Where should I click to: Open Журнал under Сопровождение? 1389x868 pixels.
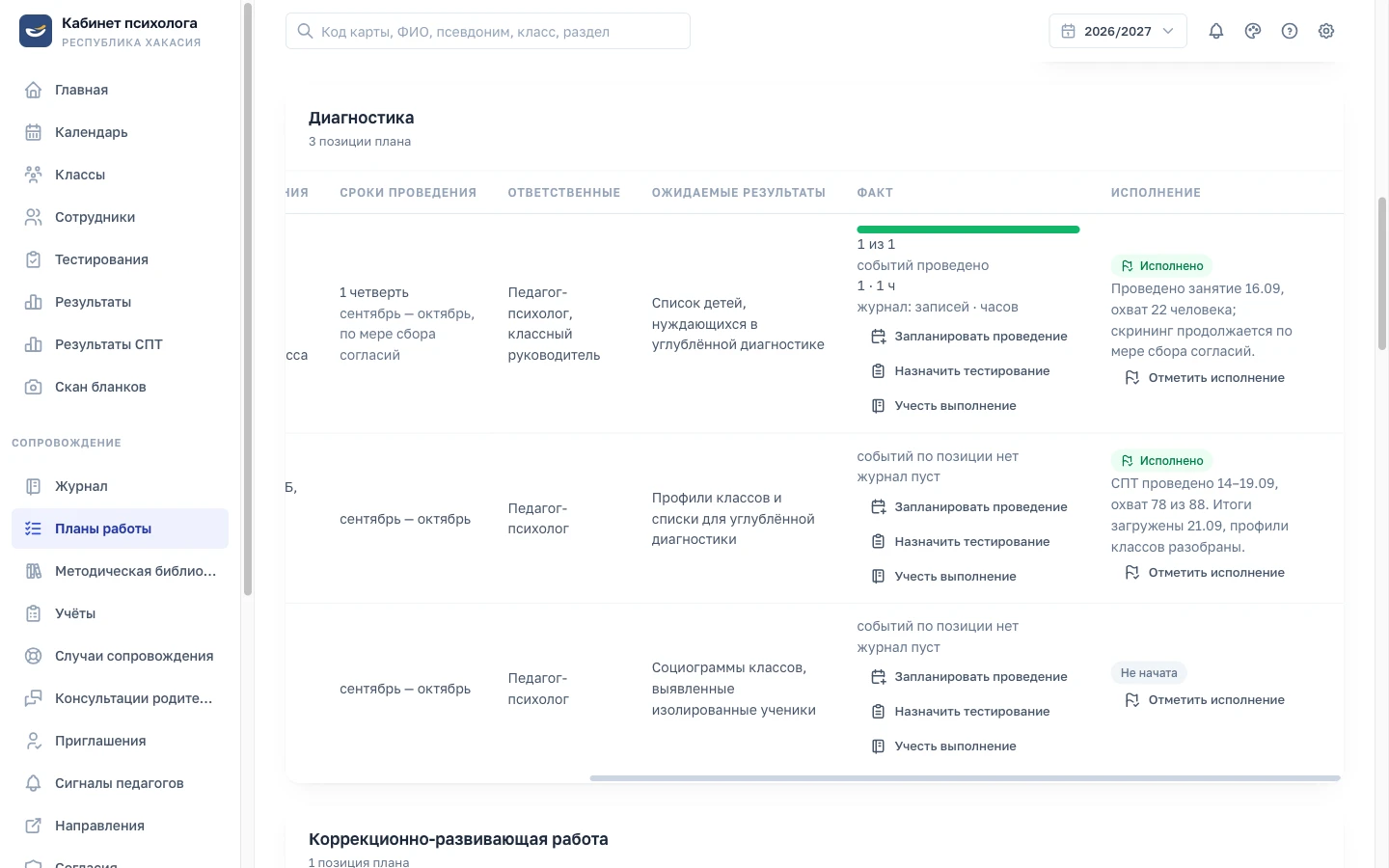pos(120,486)
